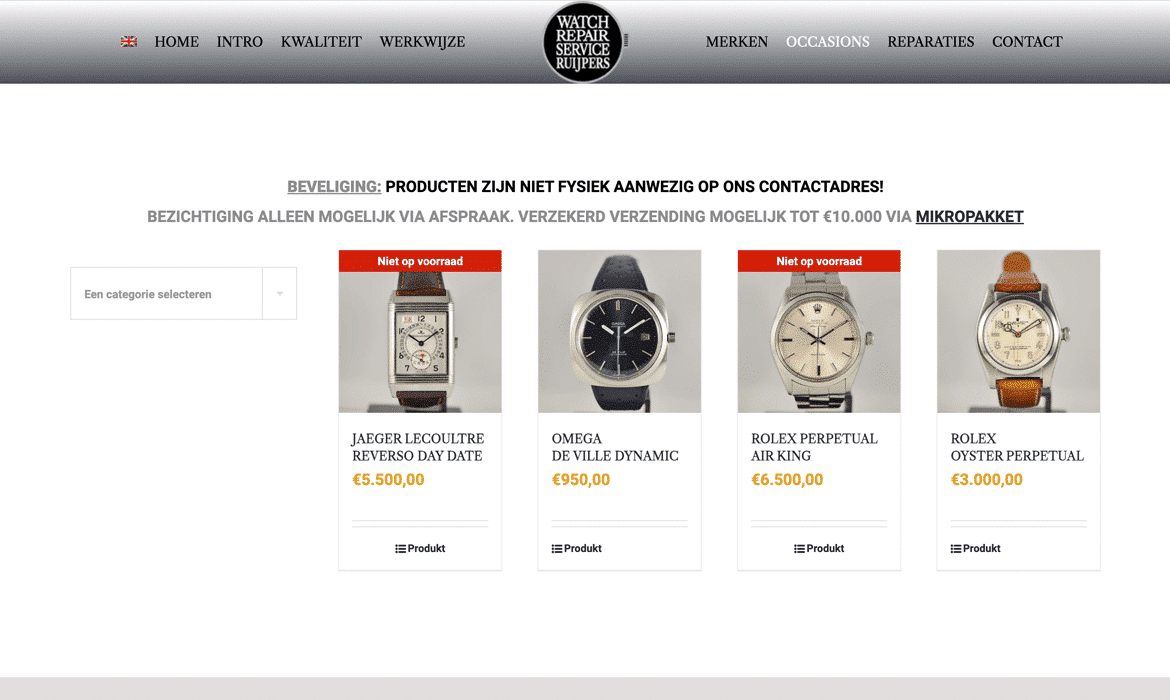Navigate to the REPARATIES page
This screenshot has width=1170, height=700.
tap(930, 42)
